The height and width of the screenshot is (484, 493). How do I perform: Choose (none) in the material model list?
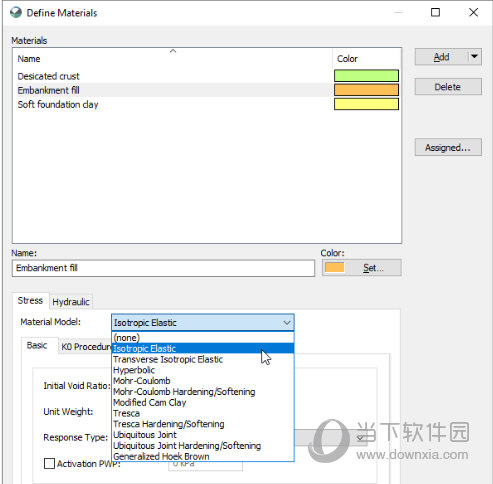[203, 337]
